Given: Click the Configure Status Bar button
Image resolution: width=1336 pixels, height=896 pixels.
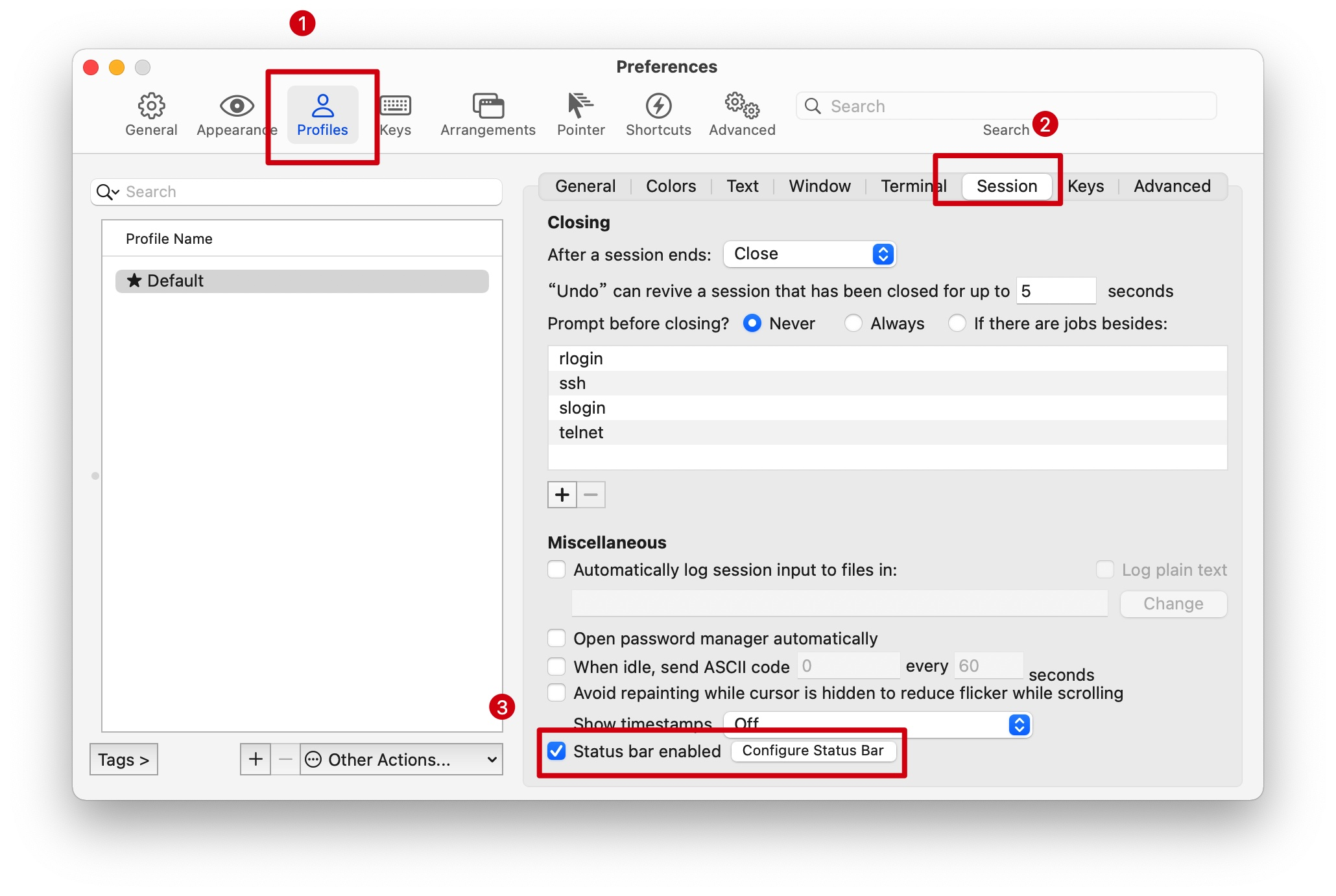Looking at the screenshot, I should tap(813, 751).
